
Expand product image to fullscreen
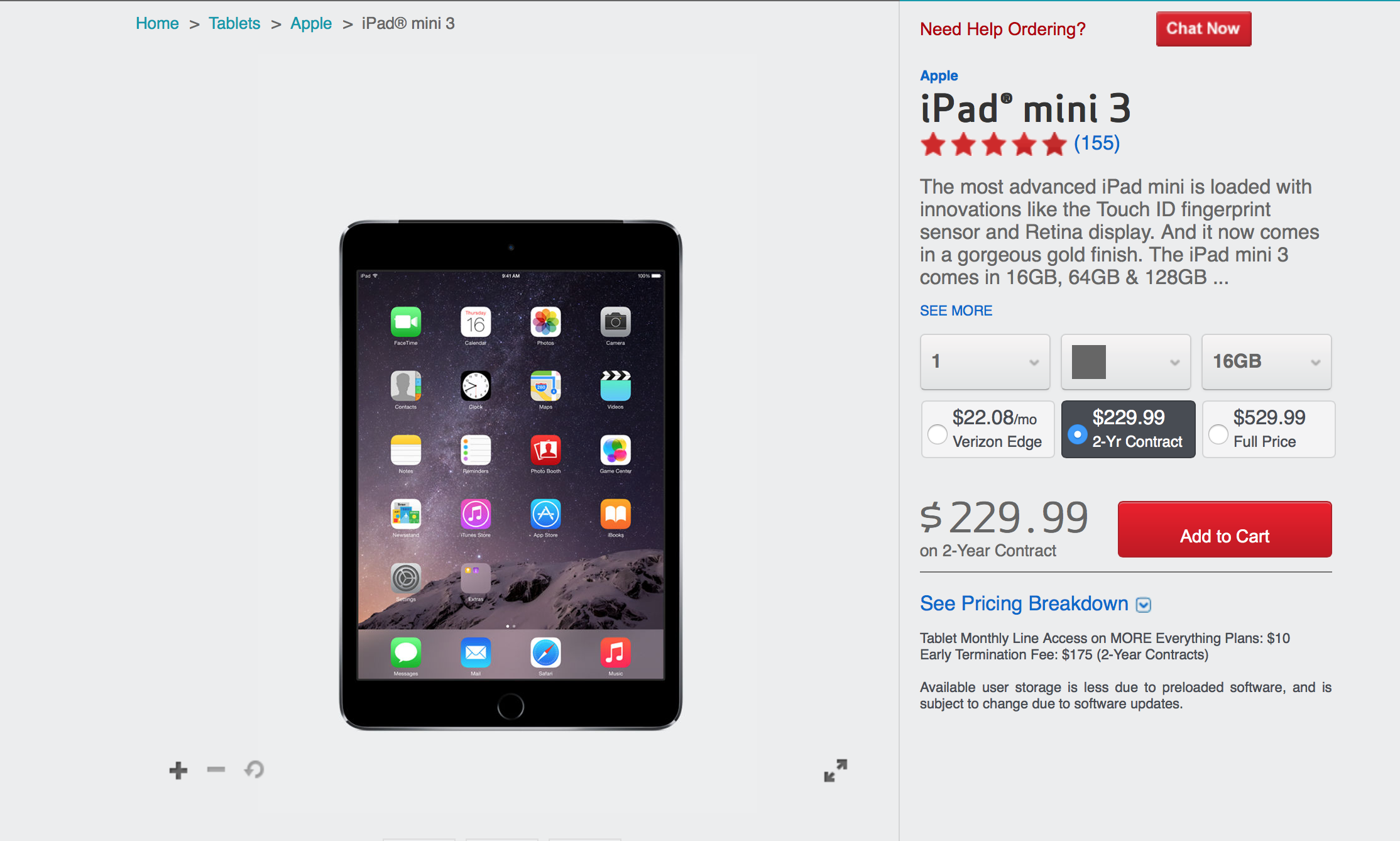[835, 770]
